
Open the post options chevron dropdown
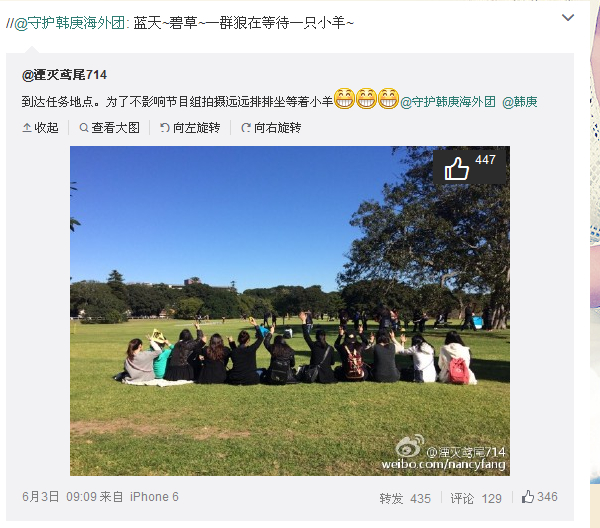568,18
